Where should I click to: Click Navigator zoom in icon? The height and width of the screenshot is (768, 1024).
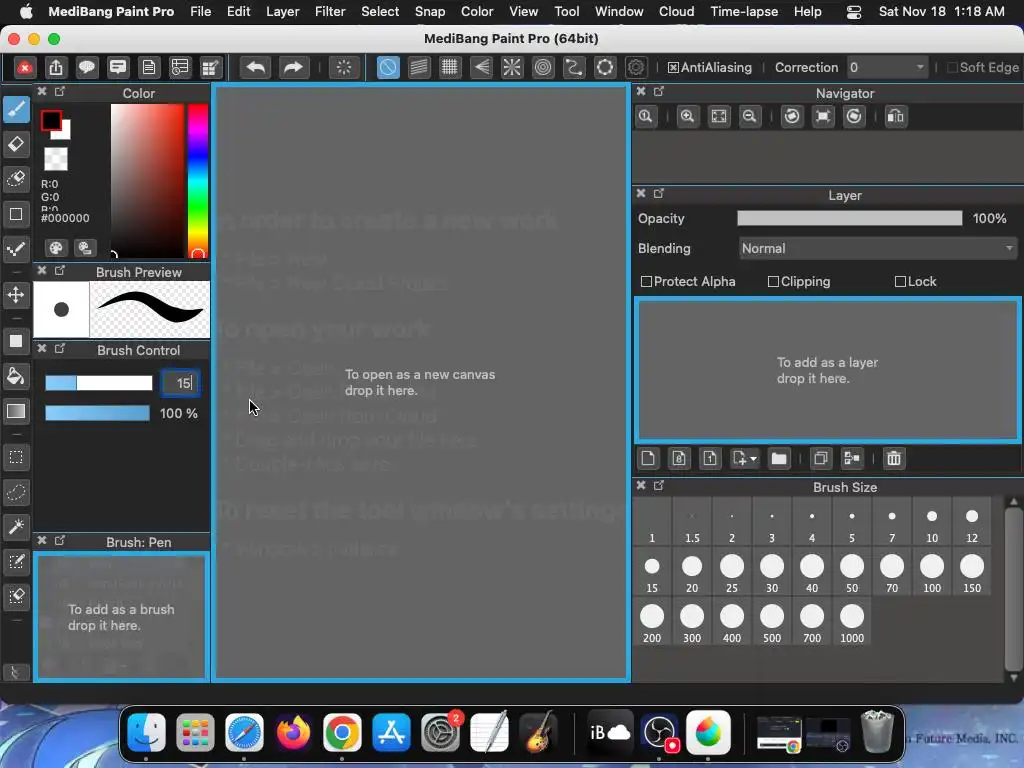tap(687, 116)
